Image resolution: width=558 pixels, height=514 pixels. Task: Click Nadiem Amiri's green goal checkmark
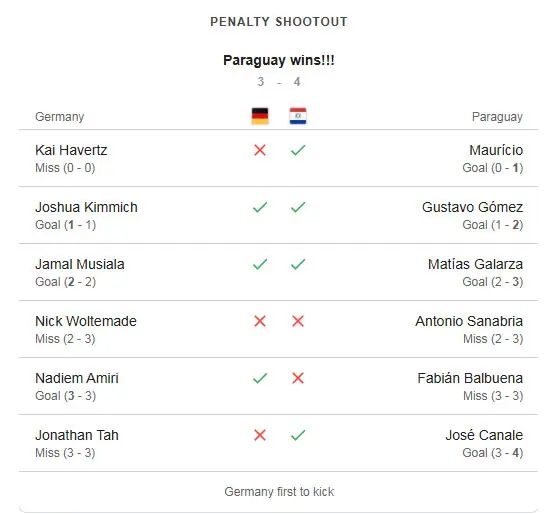(260, 378)
